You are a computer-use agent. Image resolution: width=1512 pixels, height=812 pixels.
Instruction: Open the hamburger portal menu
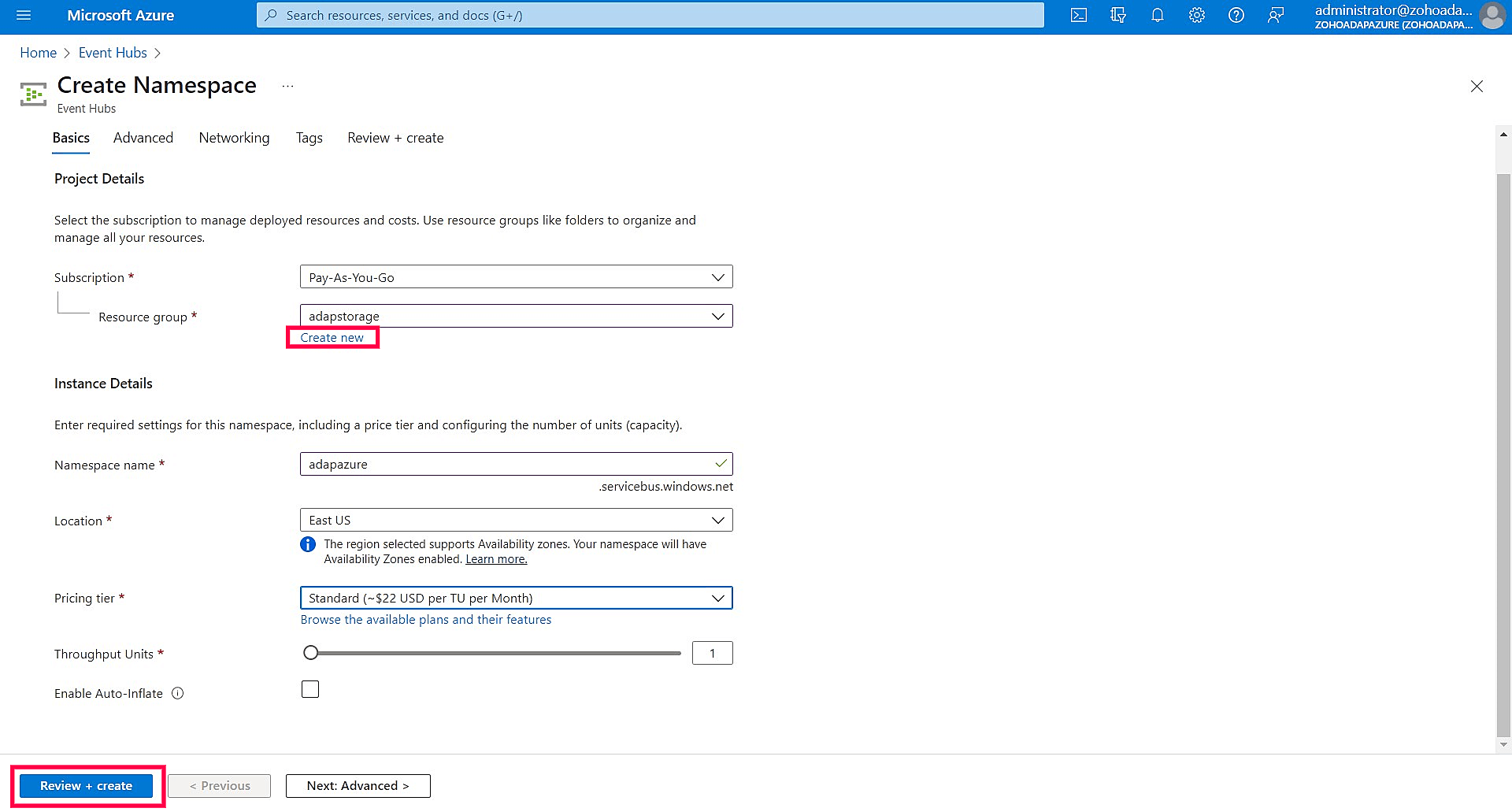(x=24, y=15)
